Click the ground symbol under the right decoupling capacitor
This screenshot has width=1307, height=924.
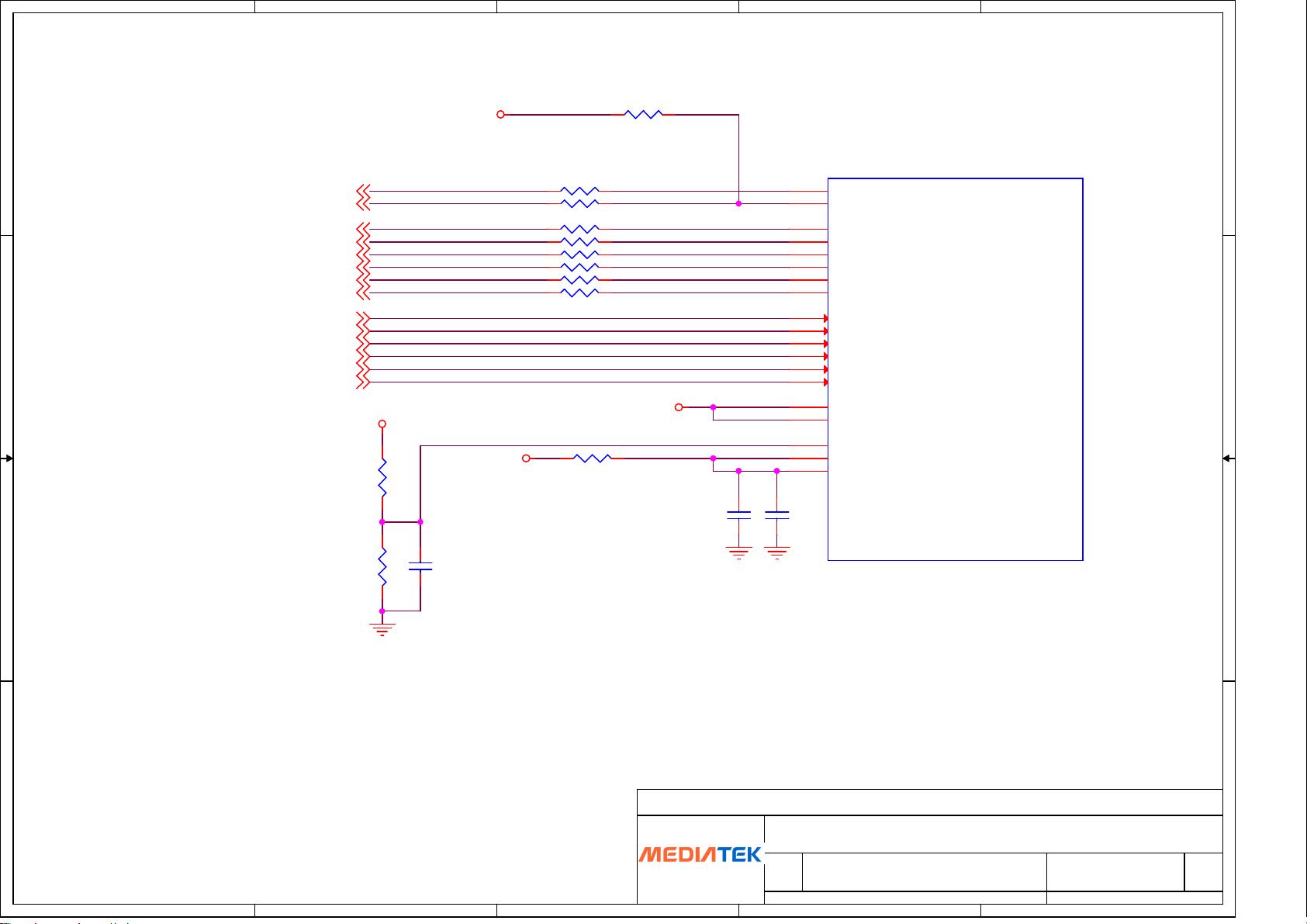[x=776, y=552]
